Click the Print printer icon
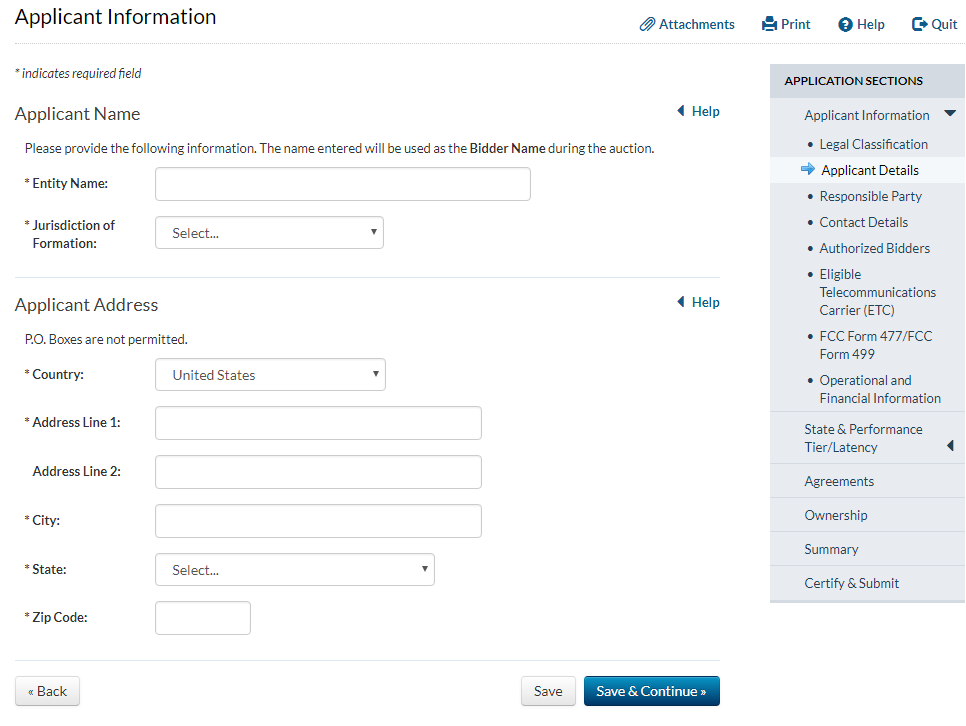 tap(769, 25)
